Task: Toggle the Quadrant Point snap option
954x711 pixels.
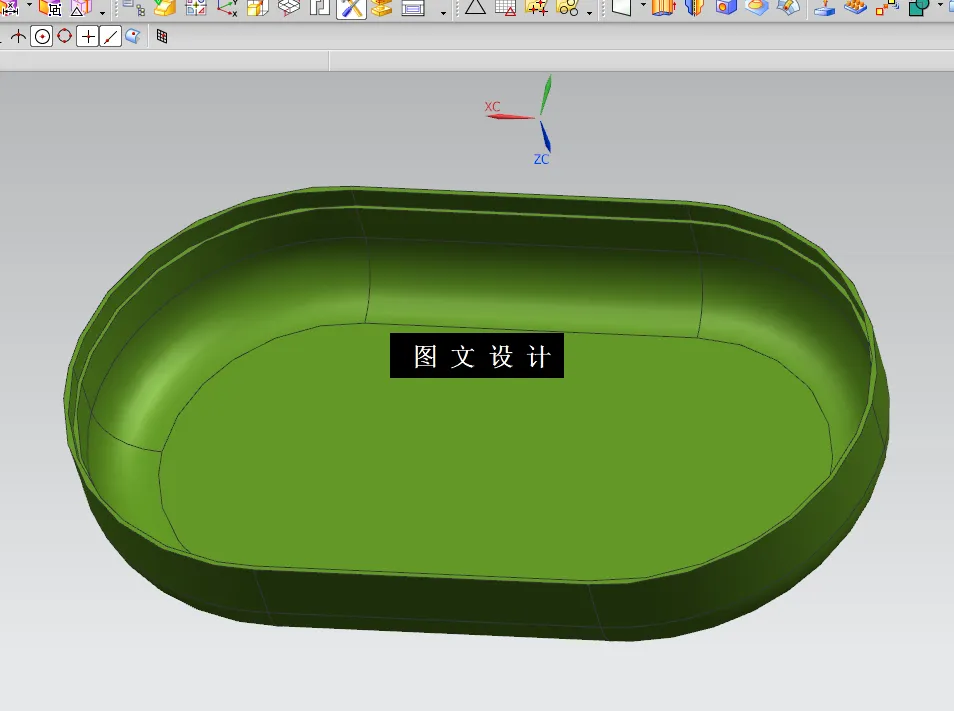Action: tap(65, 35)
